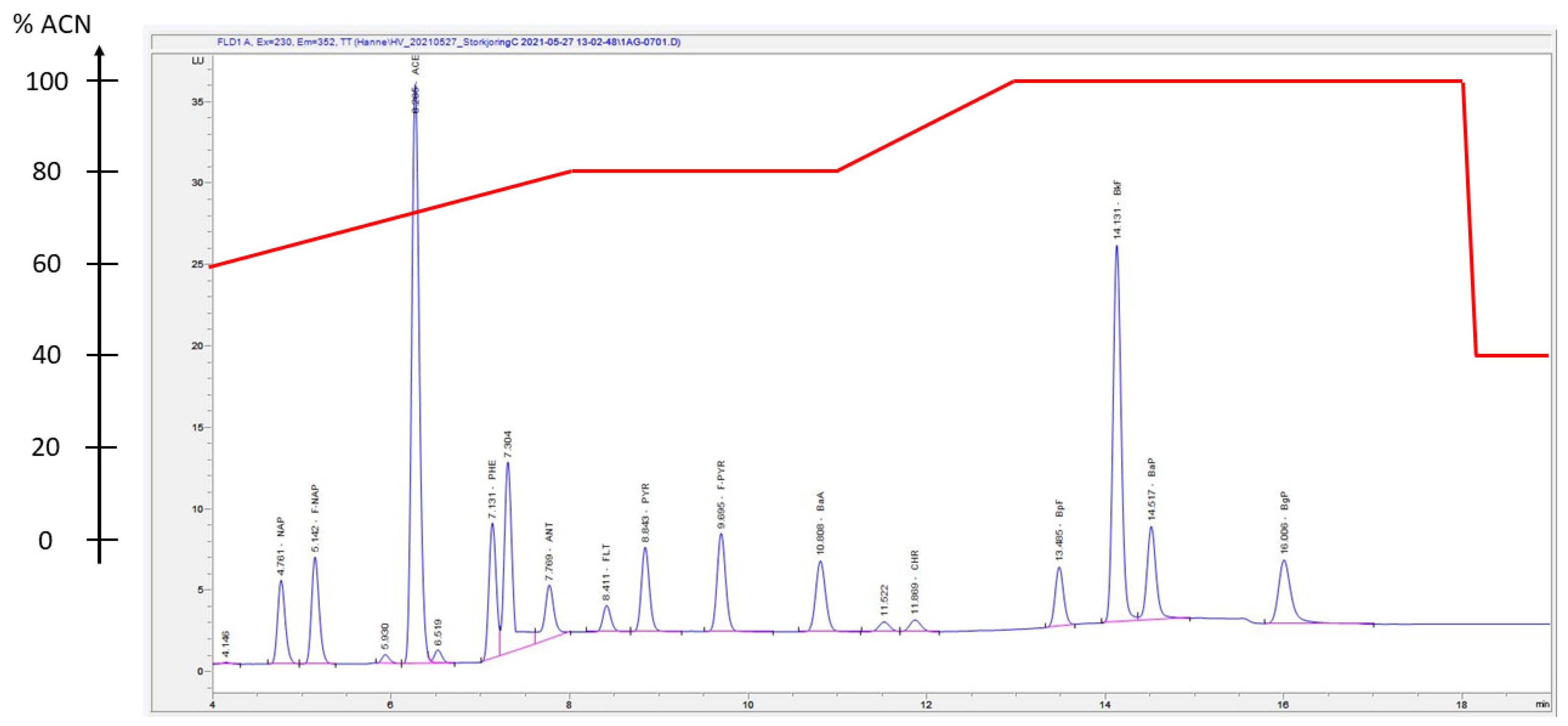Click the 6.519 minor peak label
This screenshot has height=726, width=1568.
[x=438, y=632]
